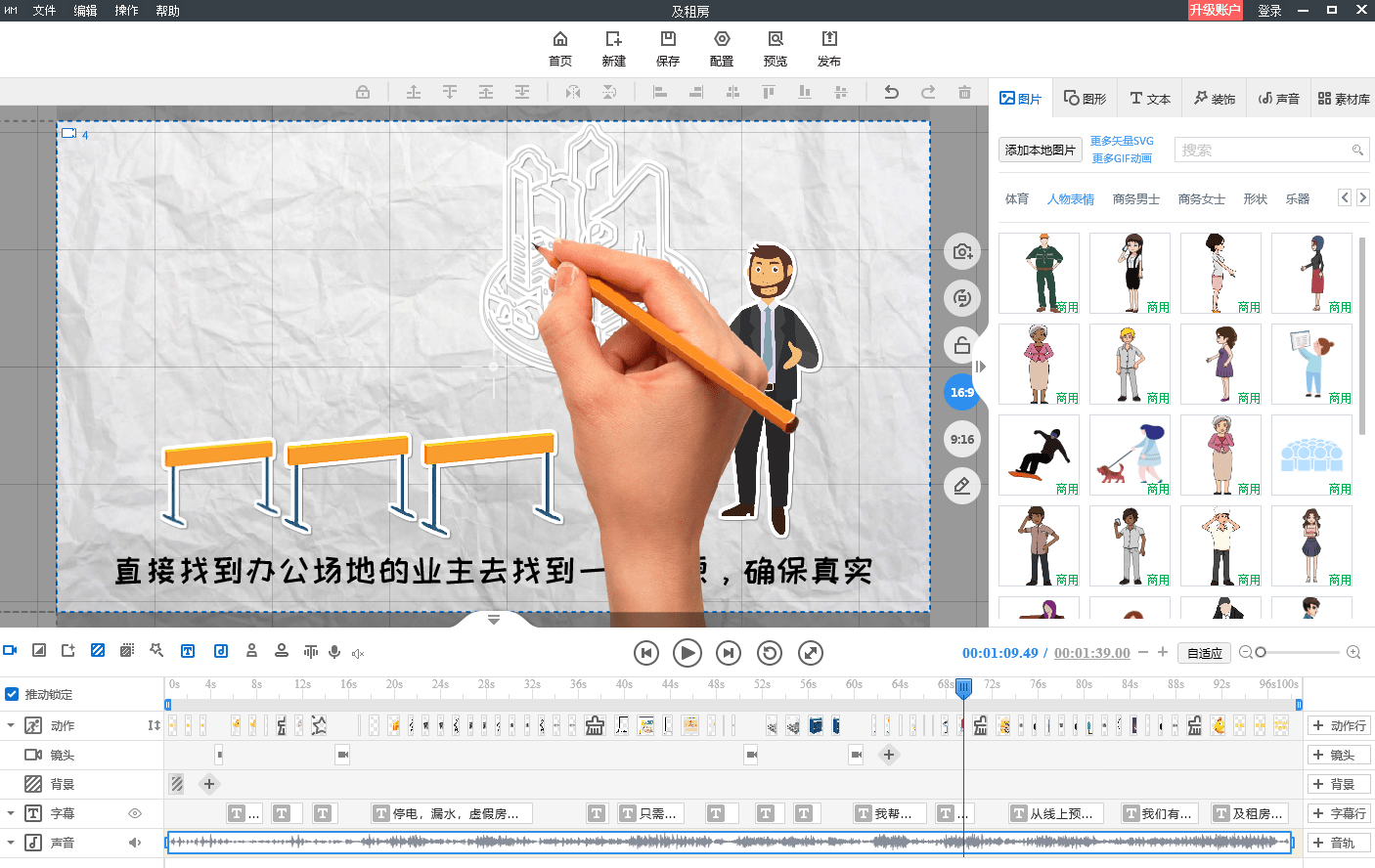This screenshot has height=868, width=1375.
Task: Click the 添加本地图片 button
Action: tap(1040, 150)
